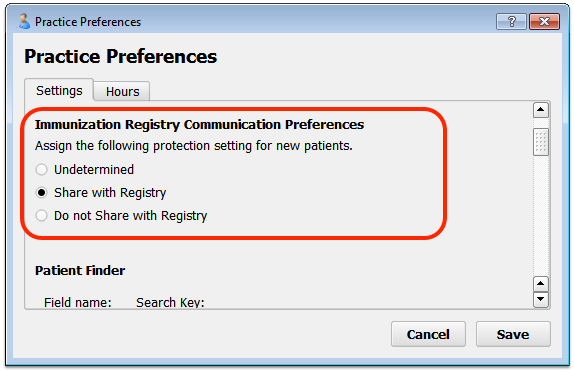Click the empty scrollbar track below thumb
The image size is (574, 372).
541,216
